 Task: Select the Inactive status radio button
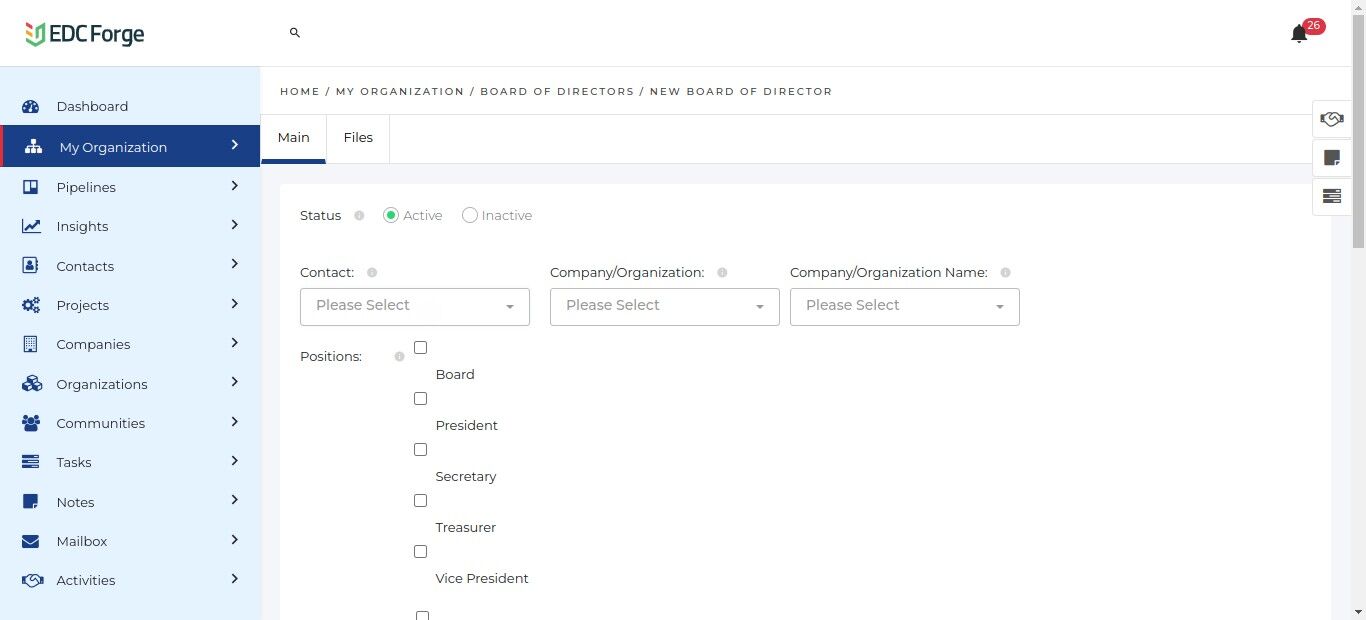point(470,215)
